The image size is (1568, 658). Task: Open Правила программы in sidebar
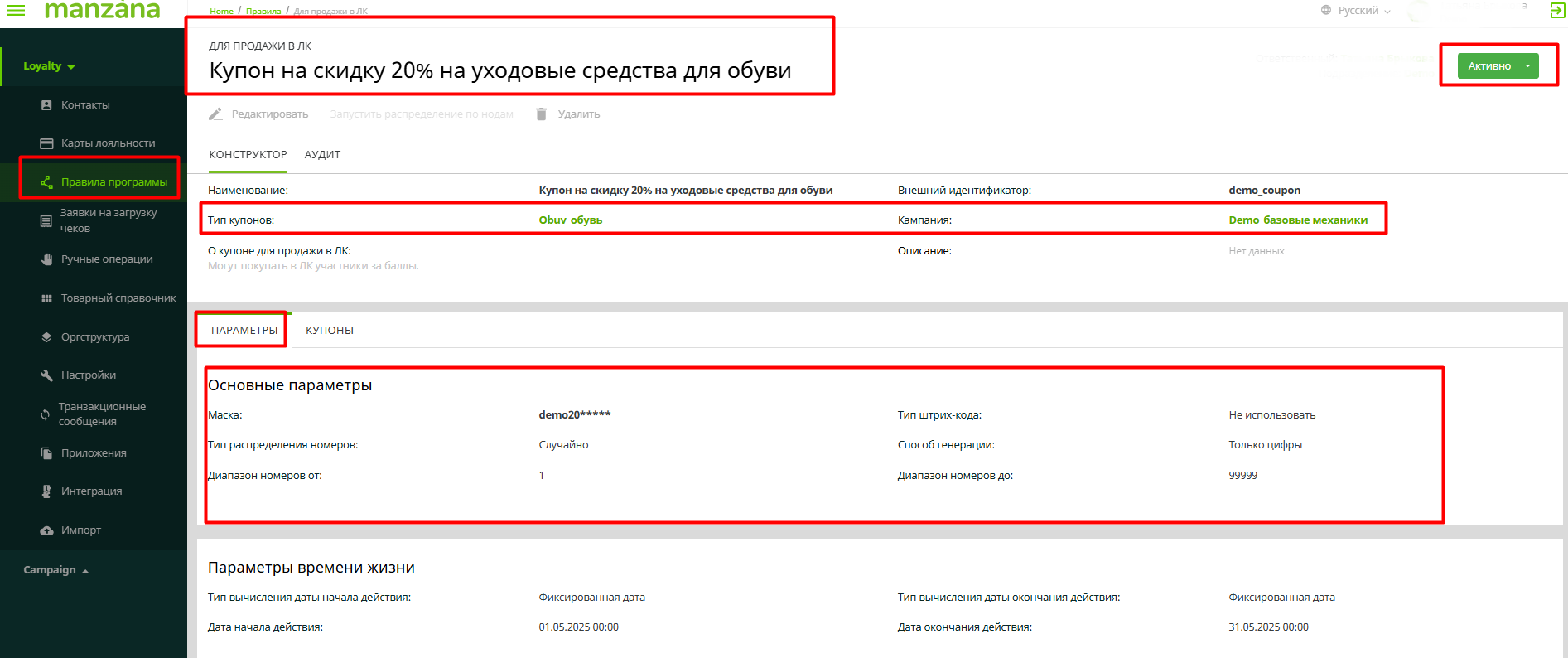click(x=113, y=182)
